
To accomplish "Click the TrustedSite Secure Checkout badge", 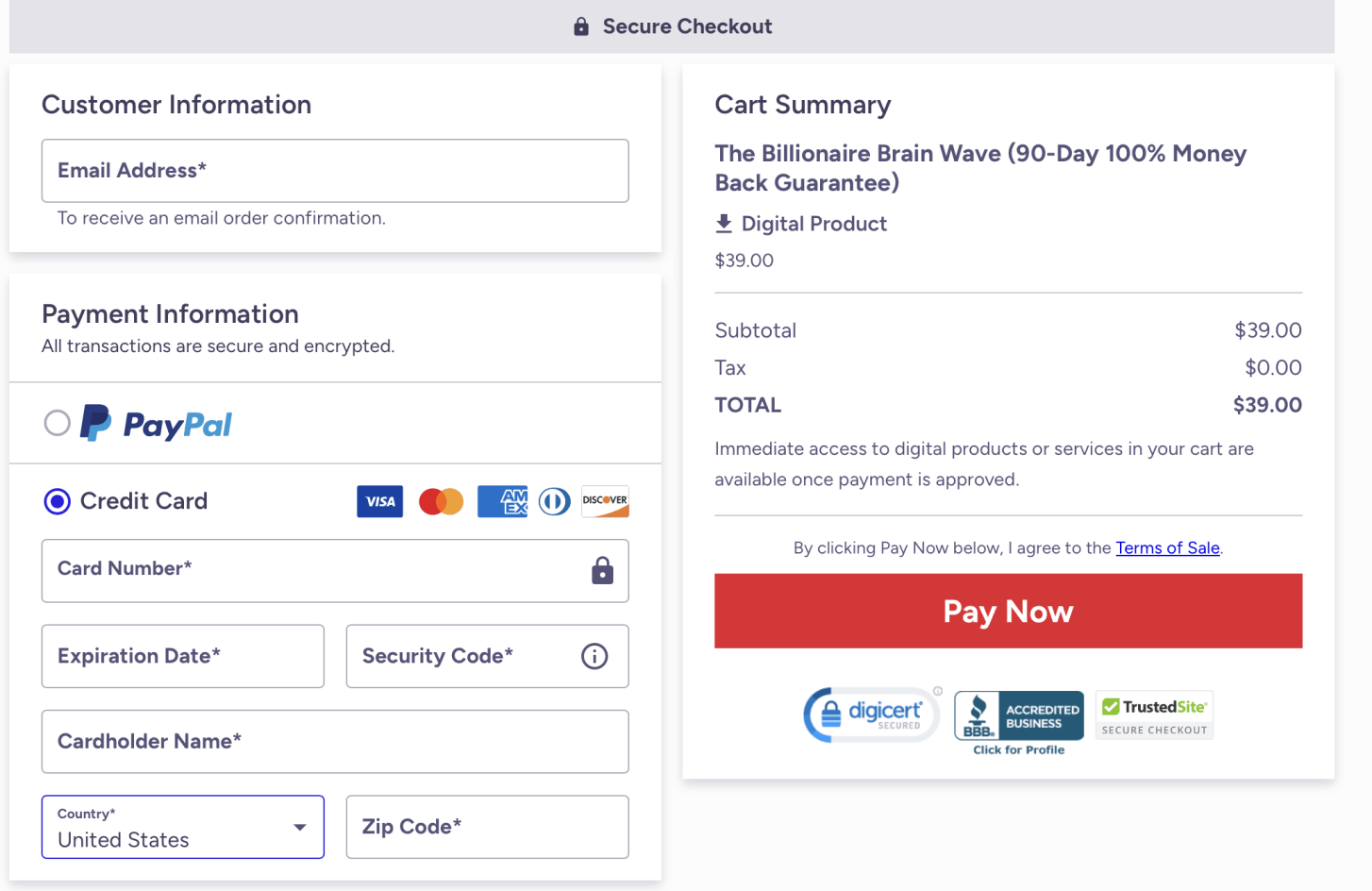I will point(1153,714).
